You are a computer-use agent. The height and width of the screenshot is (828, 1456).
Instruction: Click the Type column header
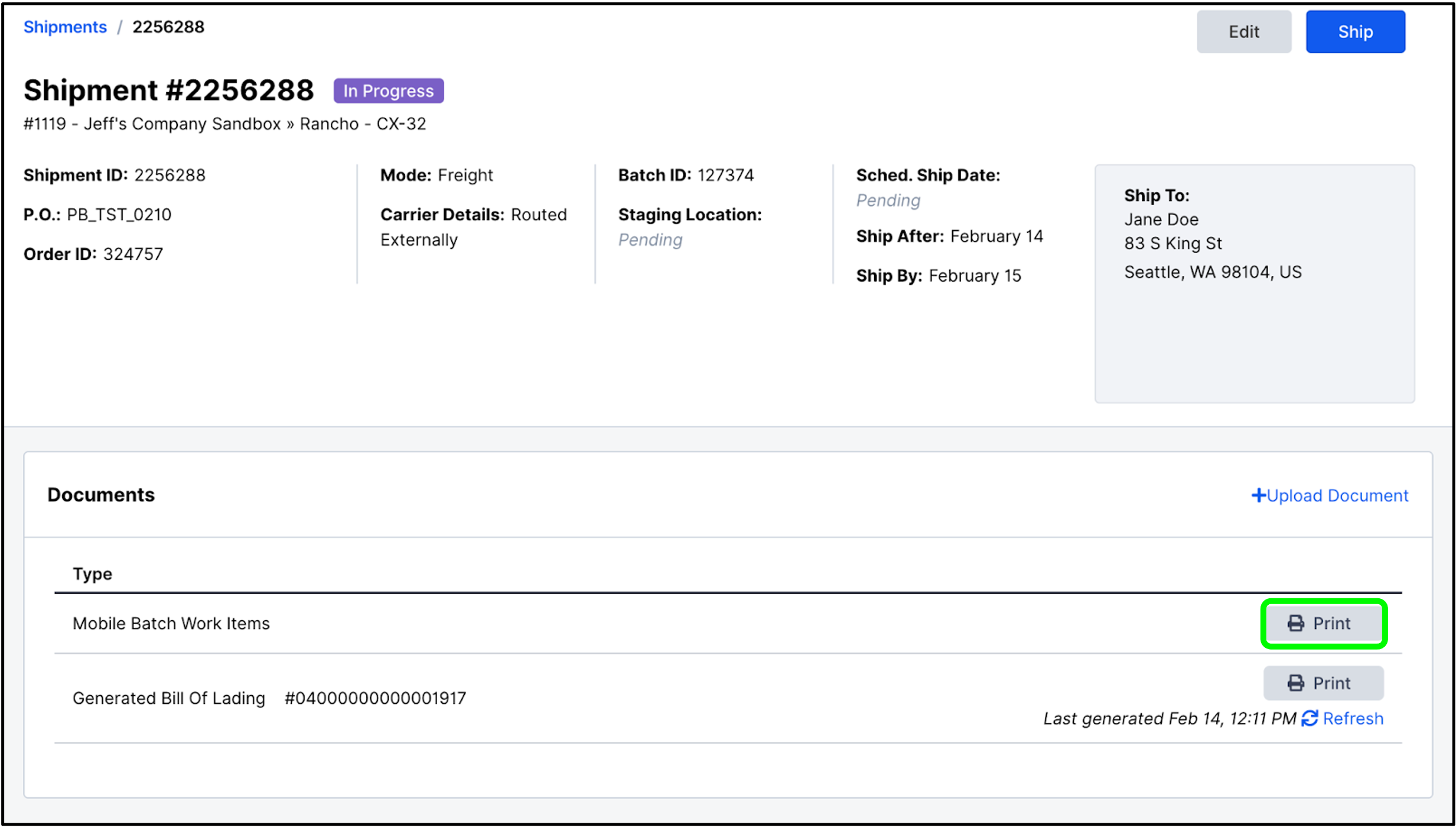pyautogui.click(x=92, y=573)
